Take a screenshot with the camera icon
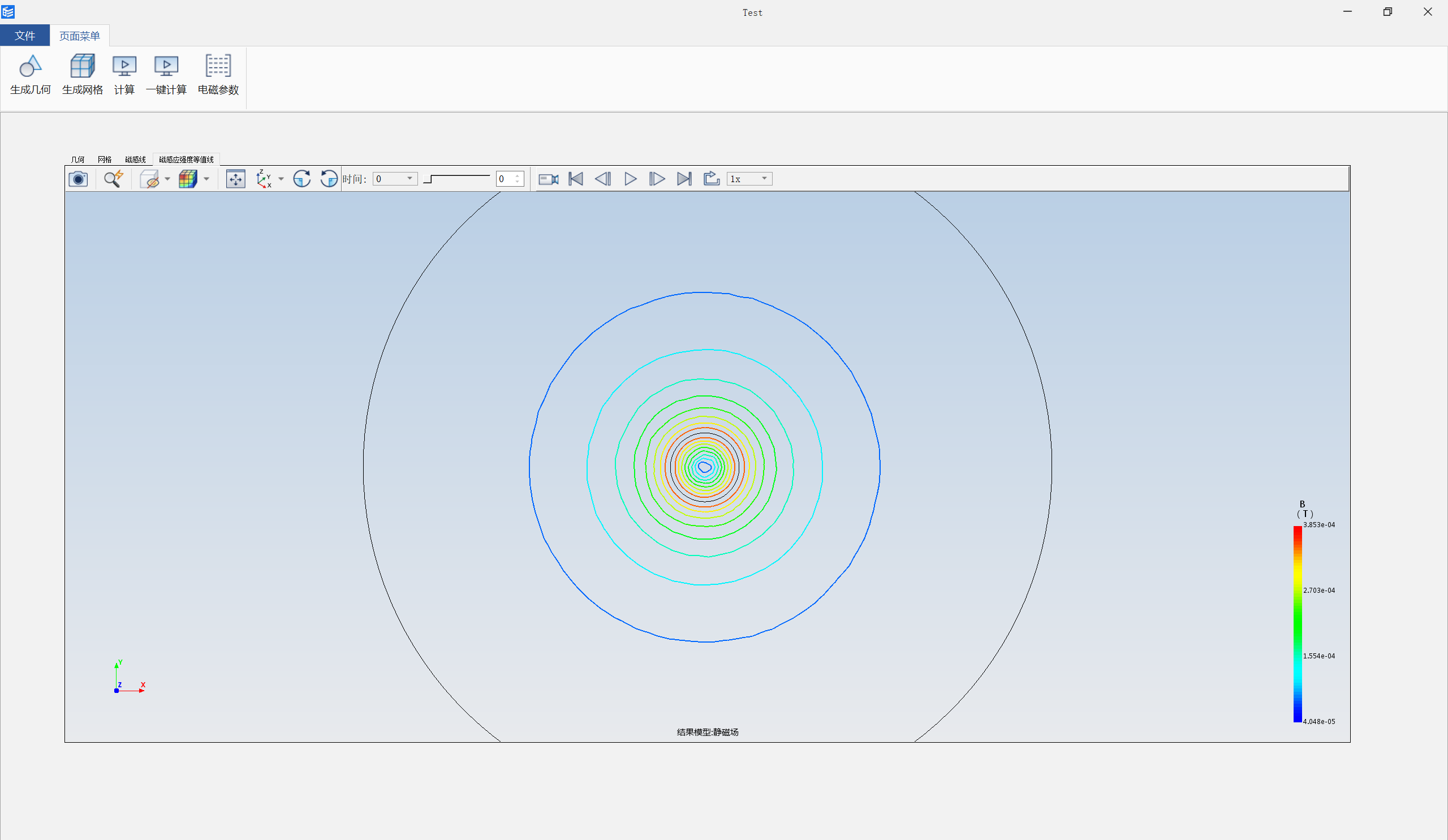This screenshot has width=1448, height=840. (78, 179)
